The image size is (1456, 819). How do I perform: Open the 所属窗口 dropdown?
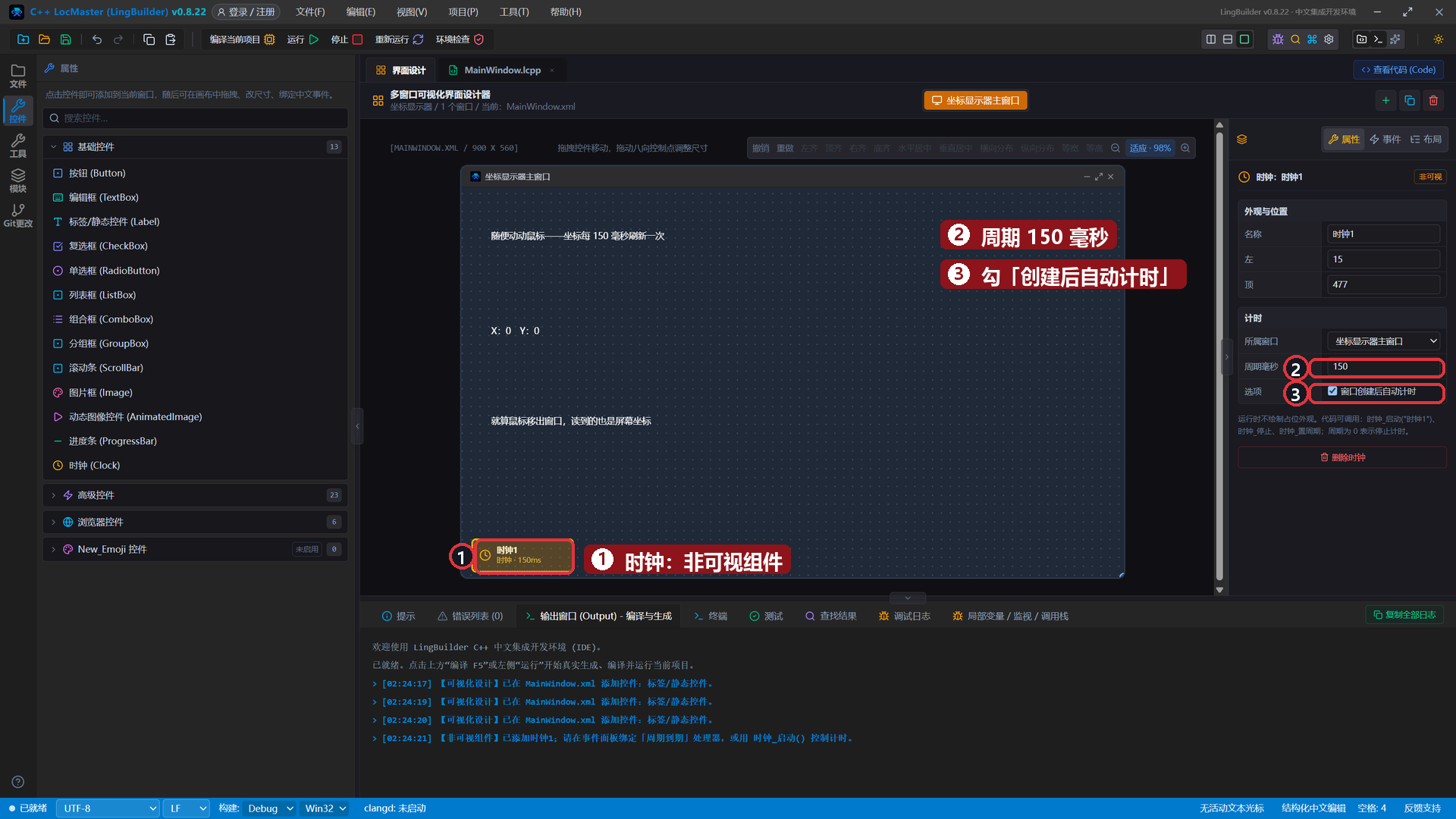pyautogui.click(x=1383, y=341)
